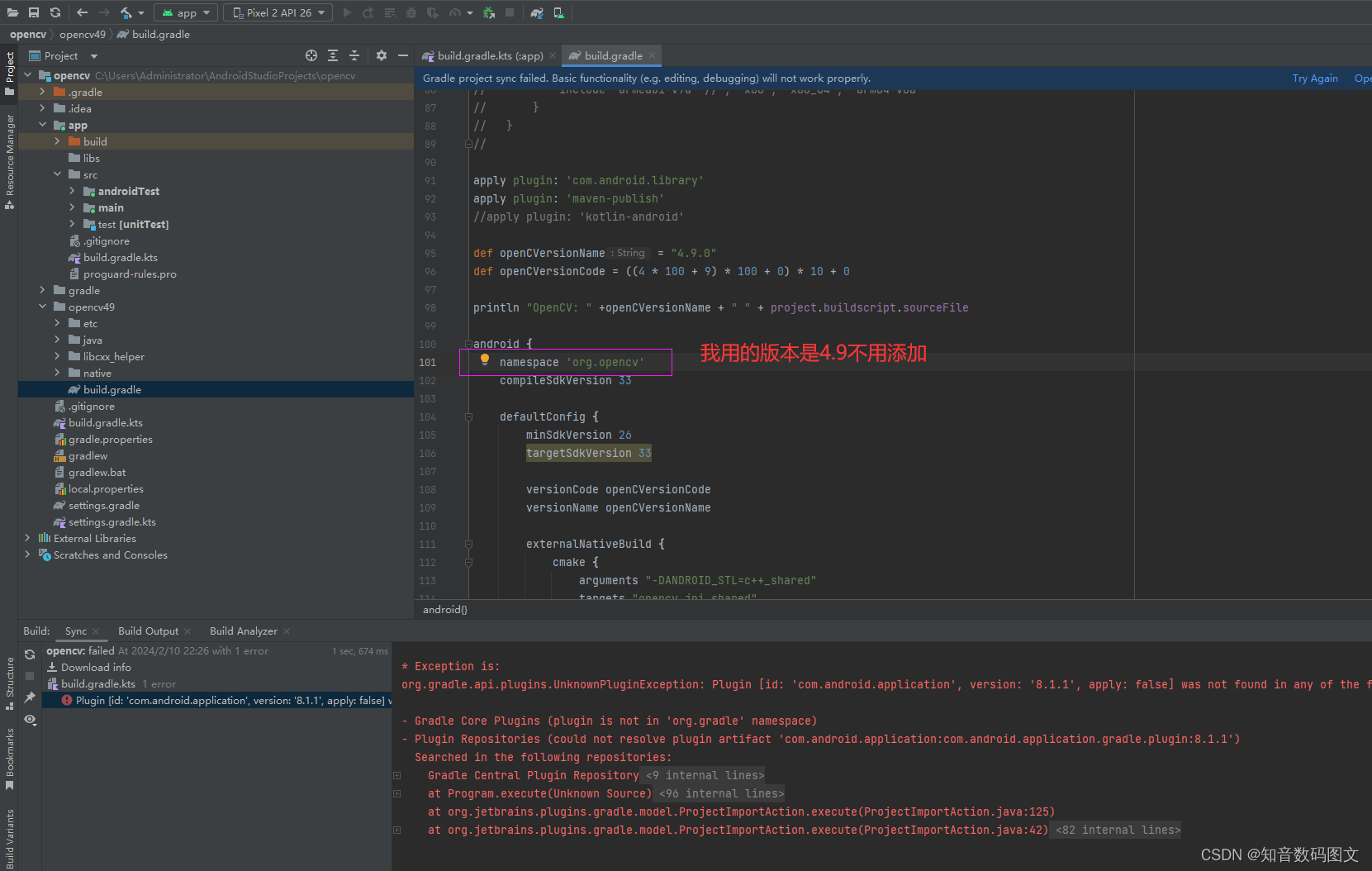Click the Sync Project with Gradle Files icon
Viewport: 1372px width, 871px height.
(x=537, y=12)
